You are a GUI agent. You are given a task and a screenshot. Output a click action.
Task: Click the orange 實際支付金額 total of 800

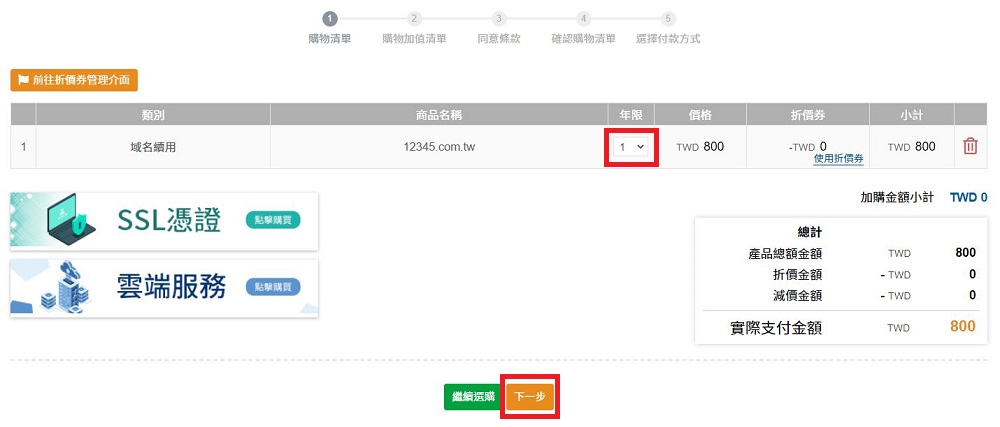[x=962, y=327]
